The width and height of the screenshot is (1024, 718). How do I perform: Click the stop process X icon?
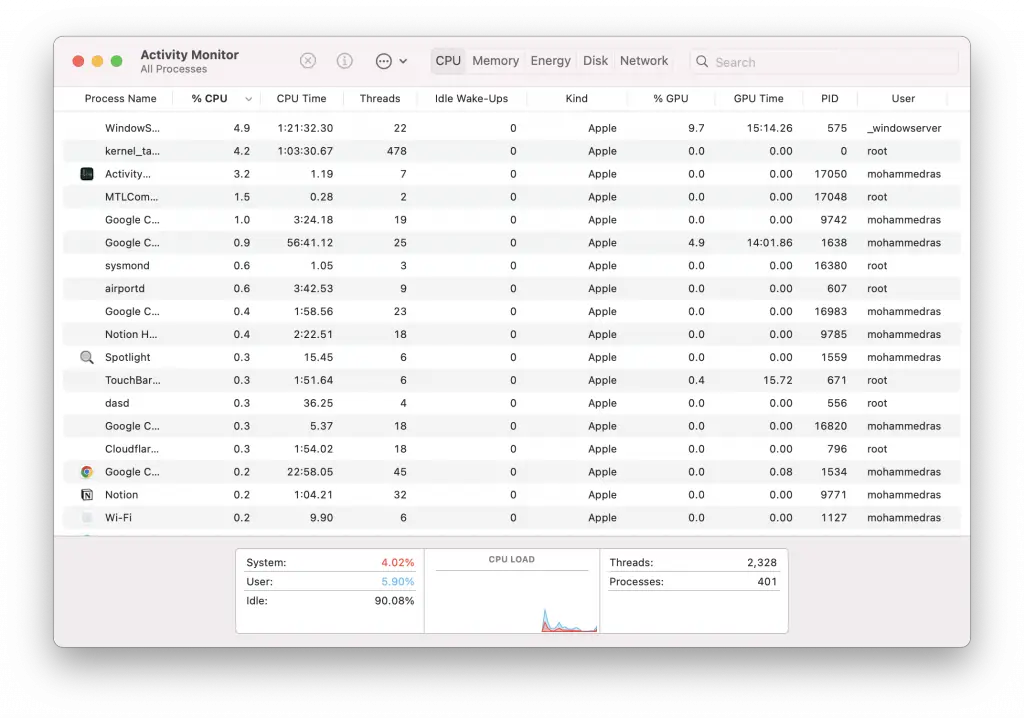tap(308, 61)
